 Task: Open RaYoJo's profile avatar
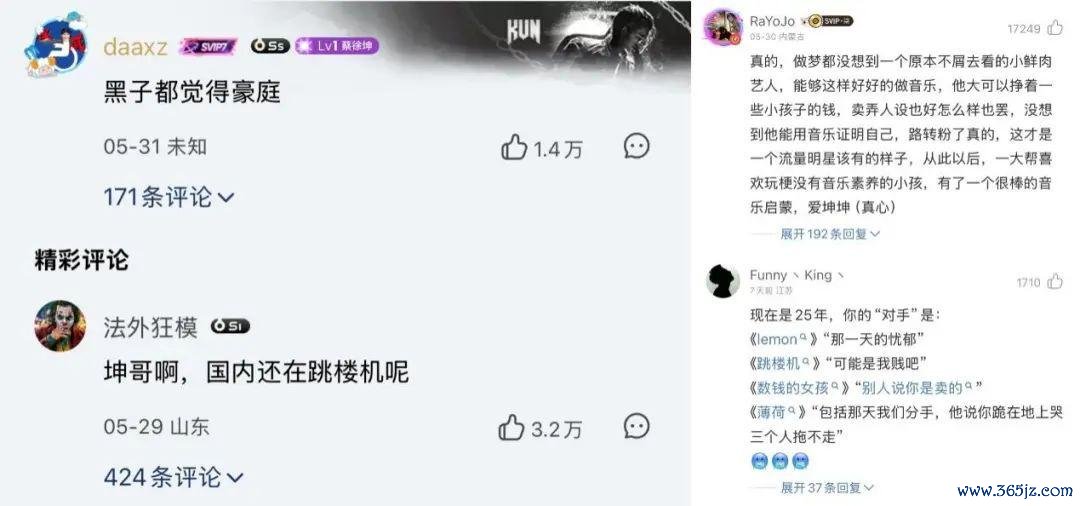[723, 28]
